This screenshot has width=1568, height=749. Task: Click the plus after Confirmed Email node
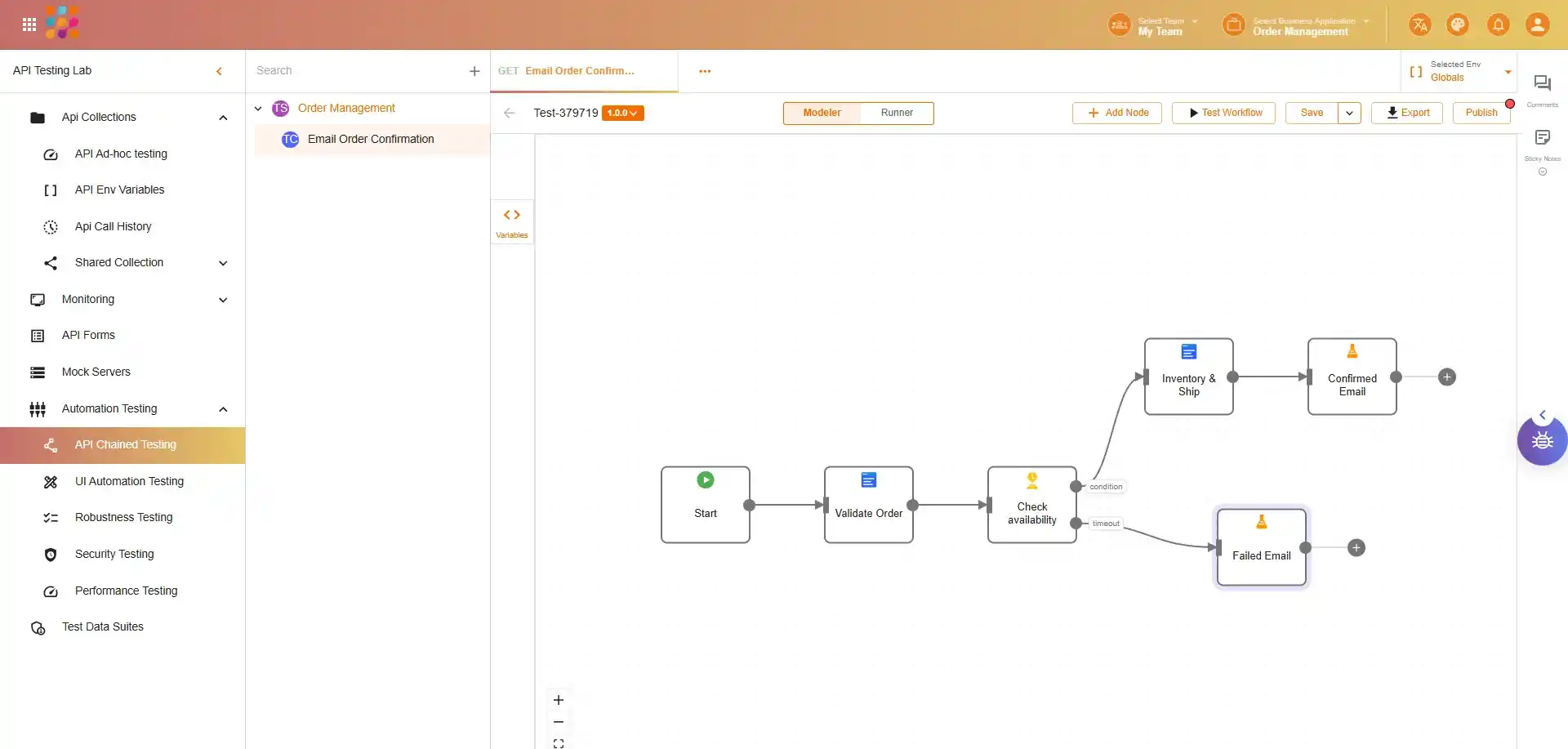1446,377
